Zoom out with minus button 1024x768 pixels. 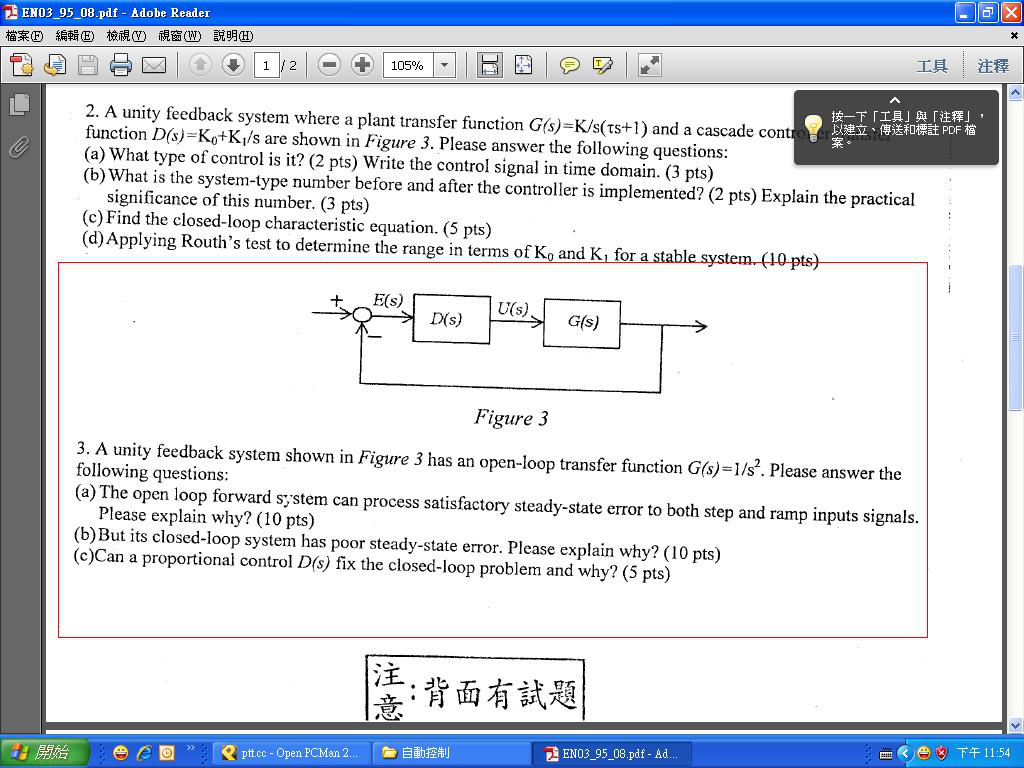330,65
